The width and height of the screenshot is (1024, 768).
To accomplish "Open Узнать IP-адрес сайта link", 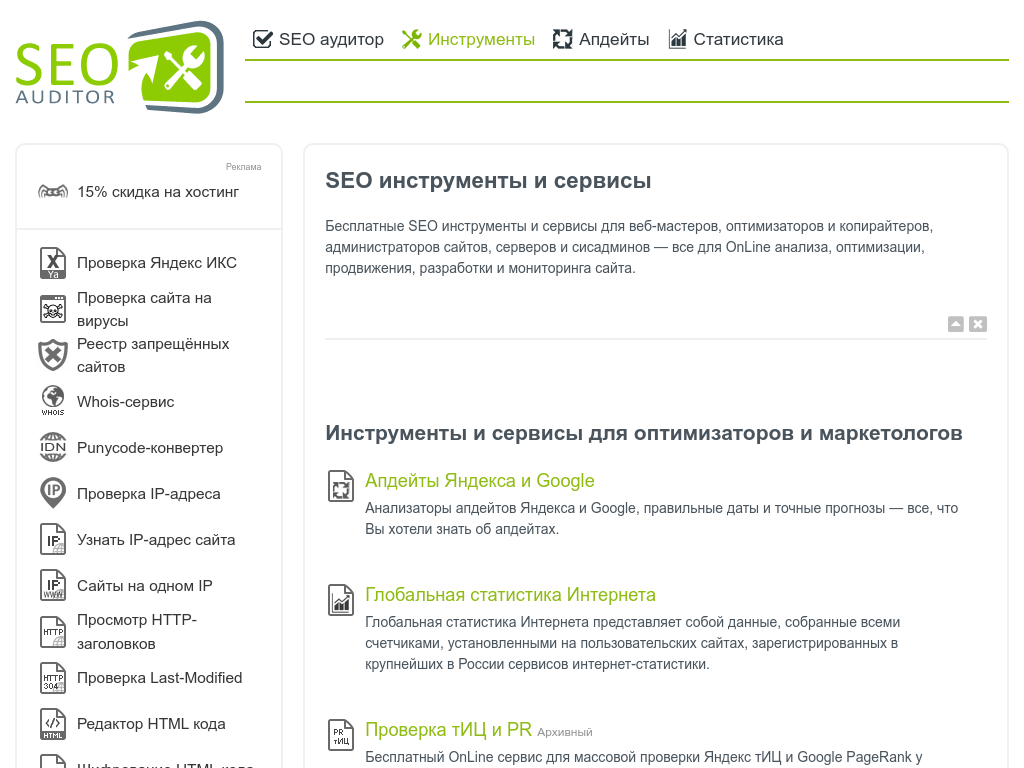I will coord(156,540).
